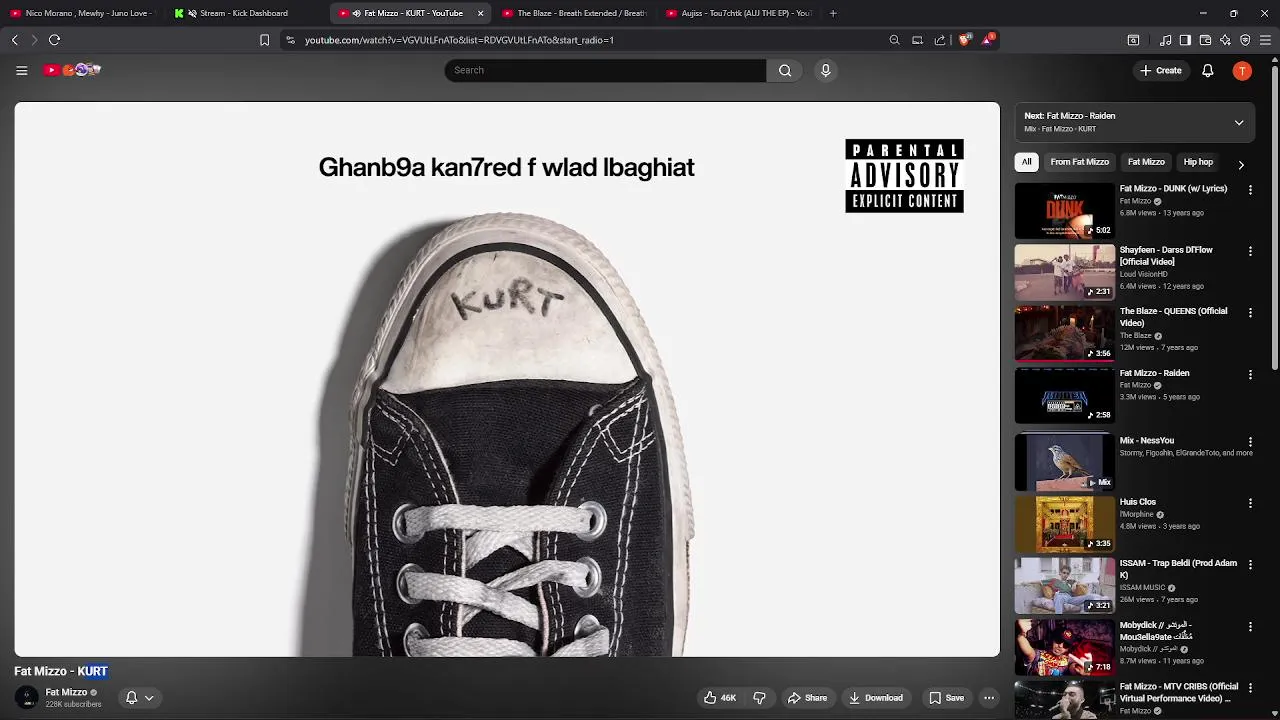This screenshot has height=720, width=1280.
Task: Open the Fat Mizzo channel name link
Action: click(66, 692)
